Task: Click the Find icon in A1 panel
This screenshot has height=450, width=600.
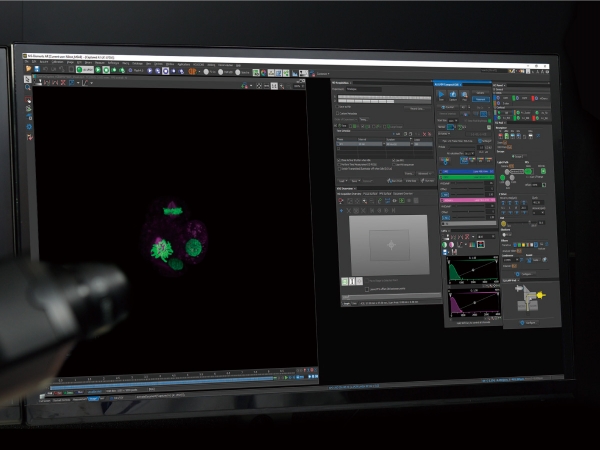Action: click(x=465, y=96)
